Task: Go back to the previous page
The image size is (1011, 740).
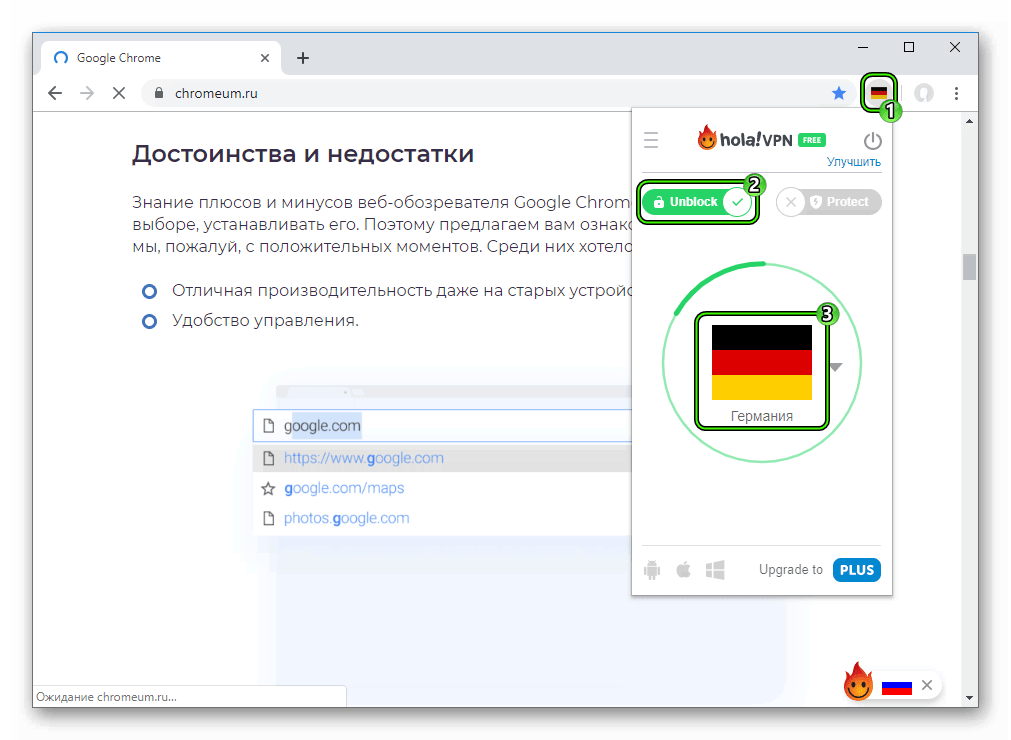Action: [55, 93]
